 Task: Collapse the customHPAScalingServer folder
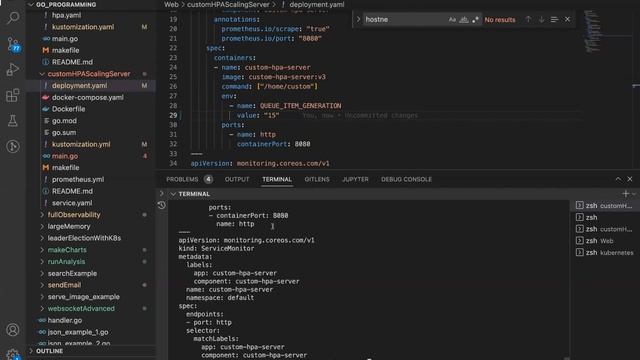(89, 74)
